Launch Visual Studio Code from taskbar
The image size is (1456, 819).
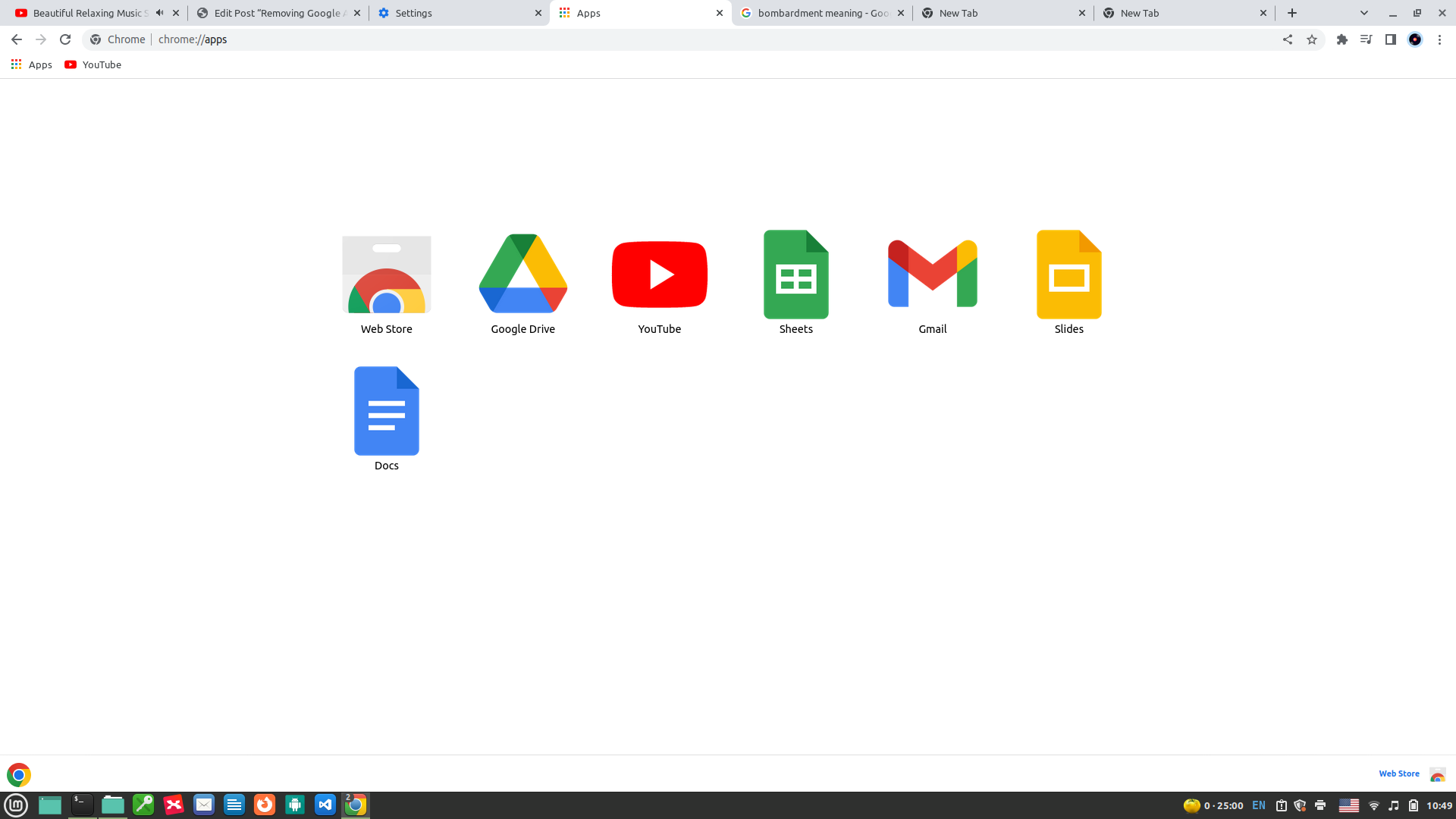pos(325,805)
